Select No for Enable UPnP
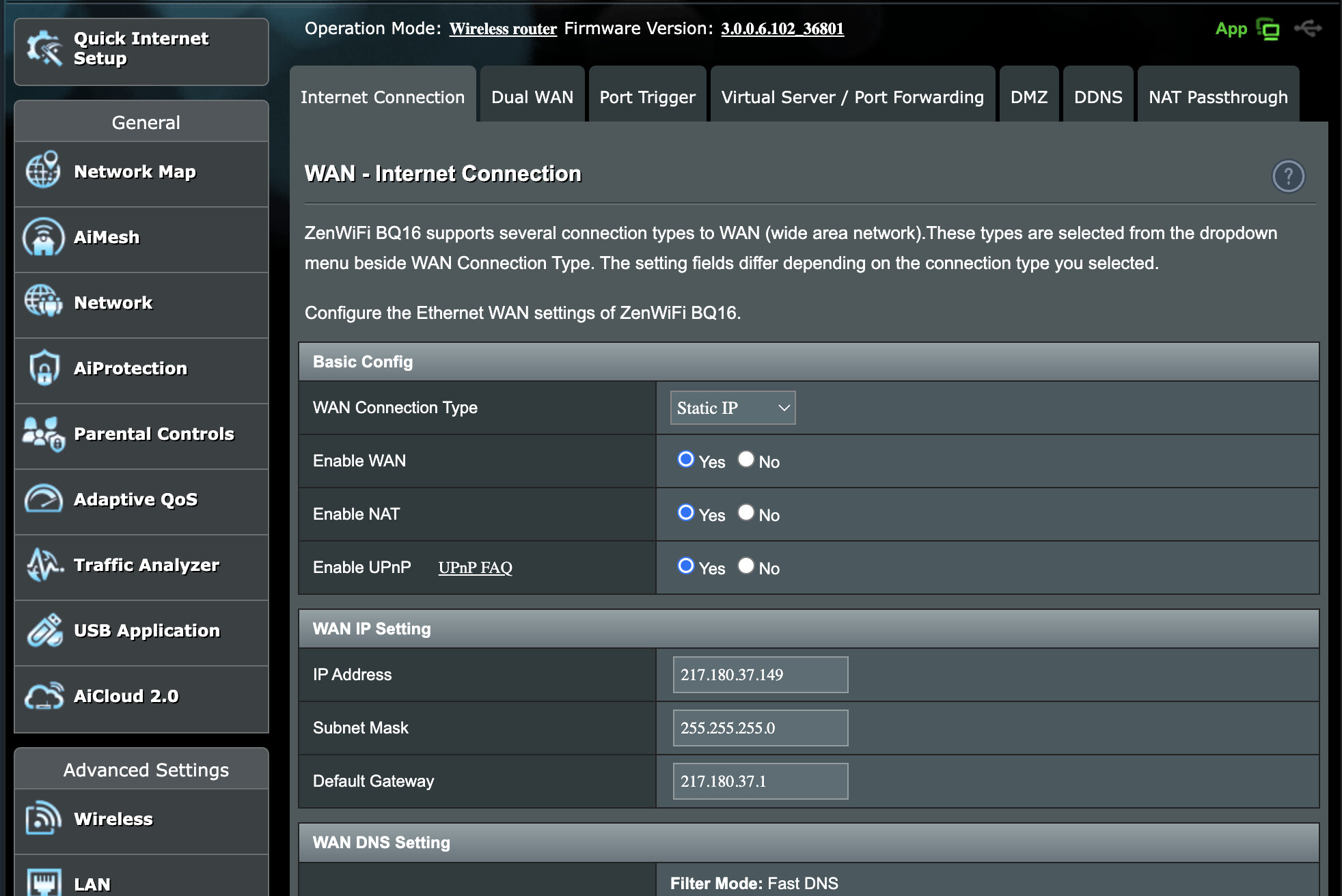The height and width of the screenshot is (896, 1342). click(745, 566)
